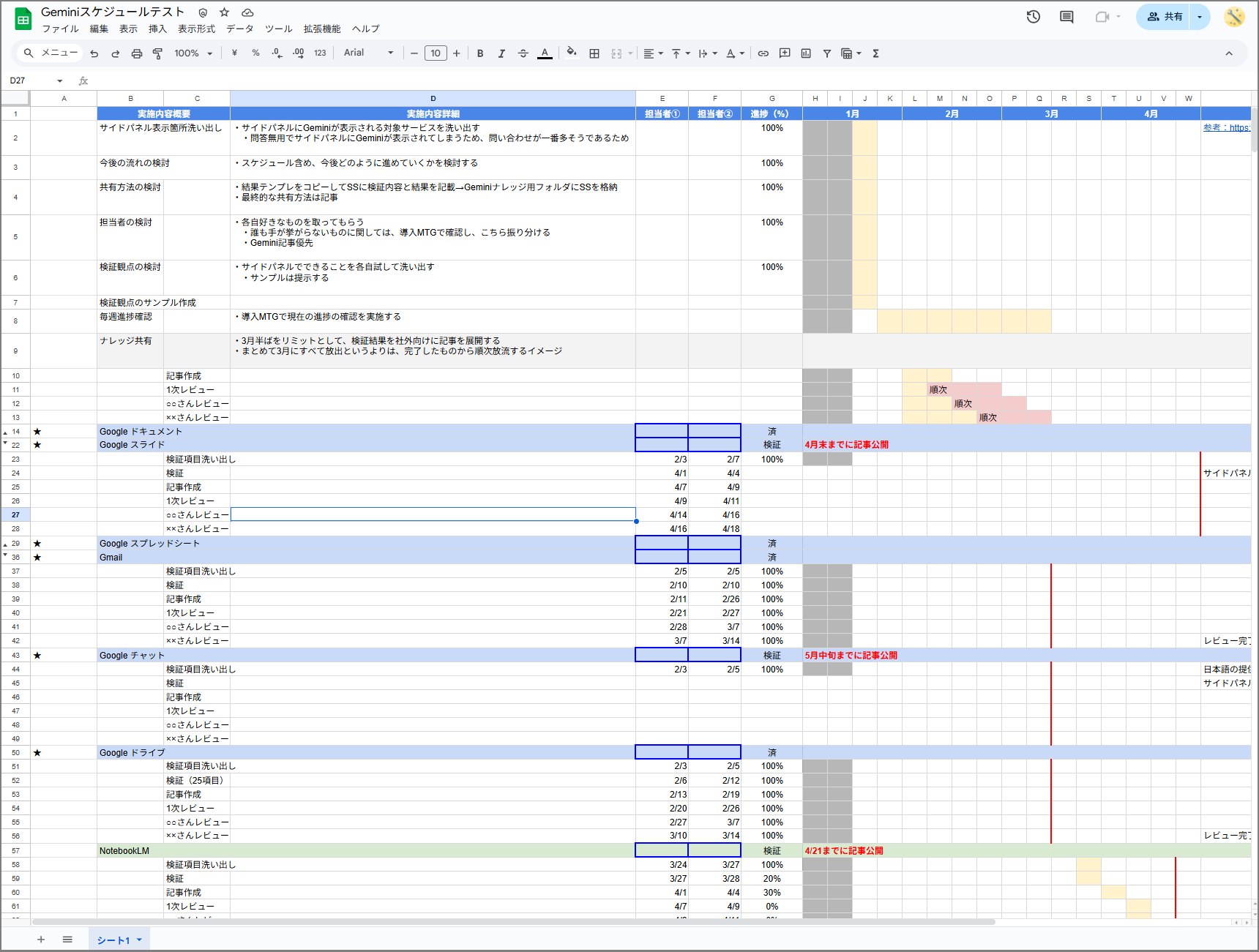The image size is (1259, 952).
Task: Toggle bold formatting
Action: [x=480, y=53]
